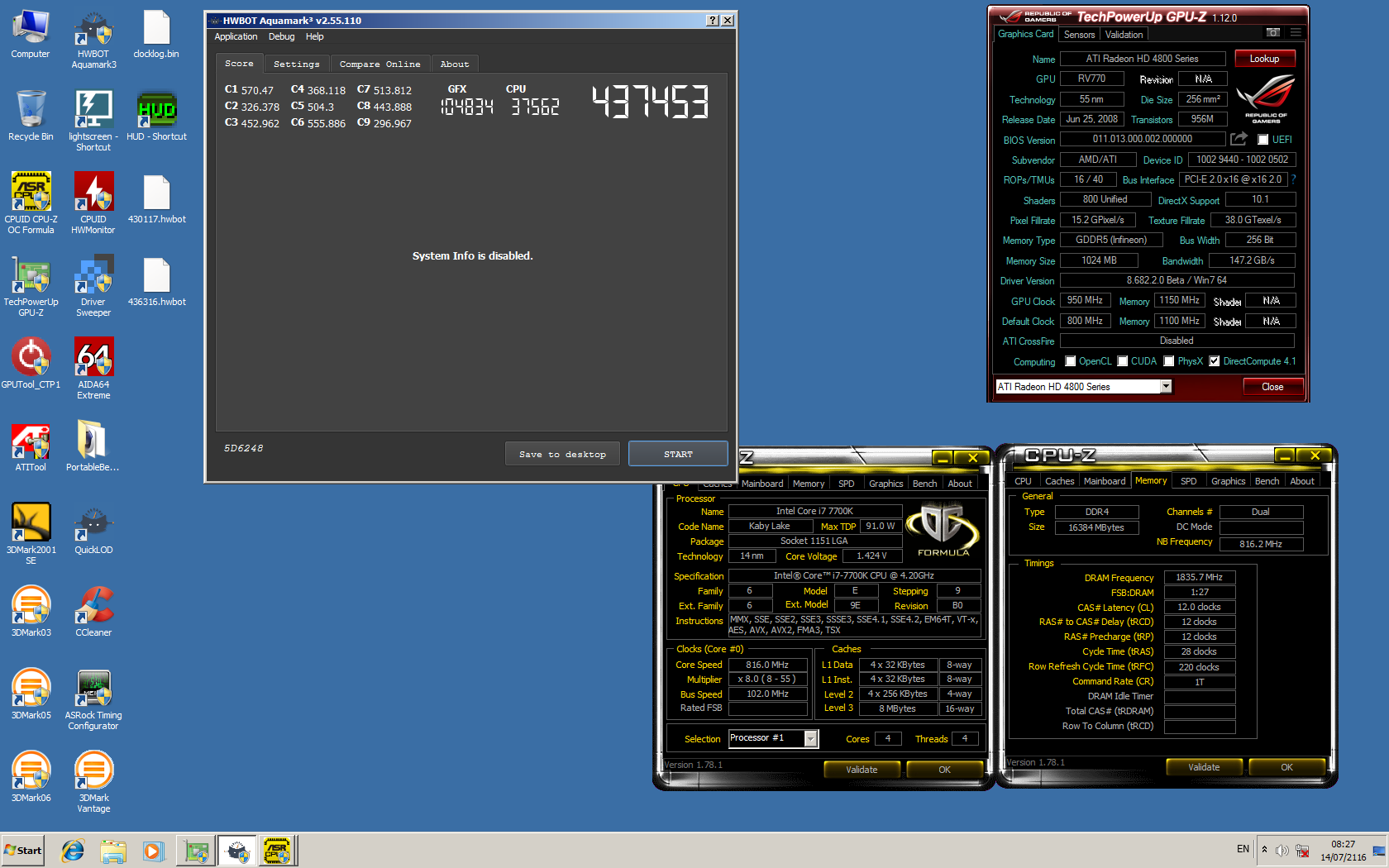Open the Application menu in Aquamark3
This screenshot has width=1389, height=868.
coord(236,36)
